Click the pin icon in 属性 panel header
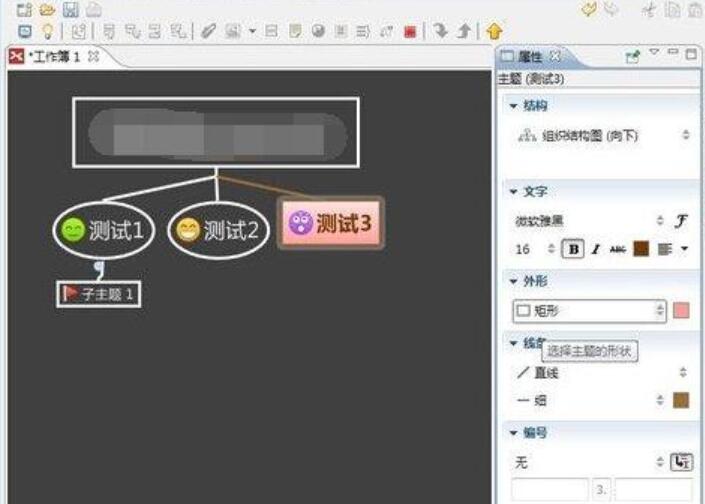This screenshot has width=705, height=504. pyautogui.click(x=633, y=56)
